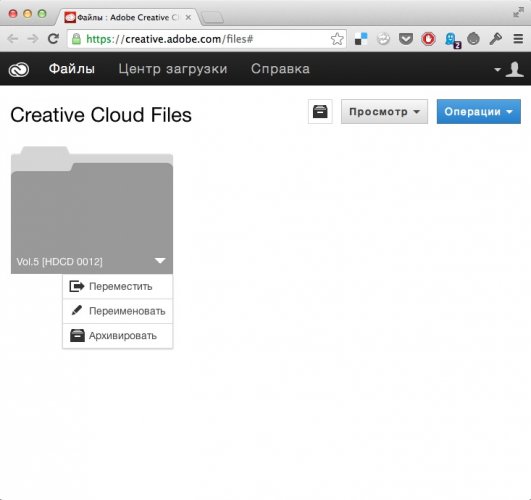Minimize the window with the yellow button
531x500 pixels.
point(27,14)
